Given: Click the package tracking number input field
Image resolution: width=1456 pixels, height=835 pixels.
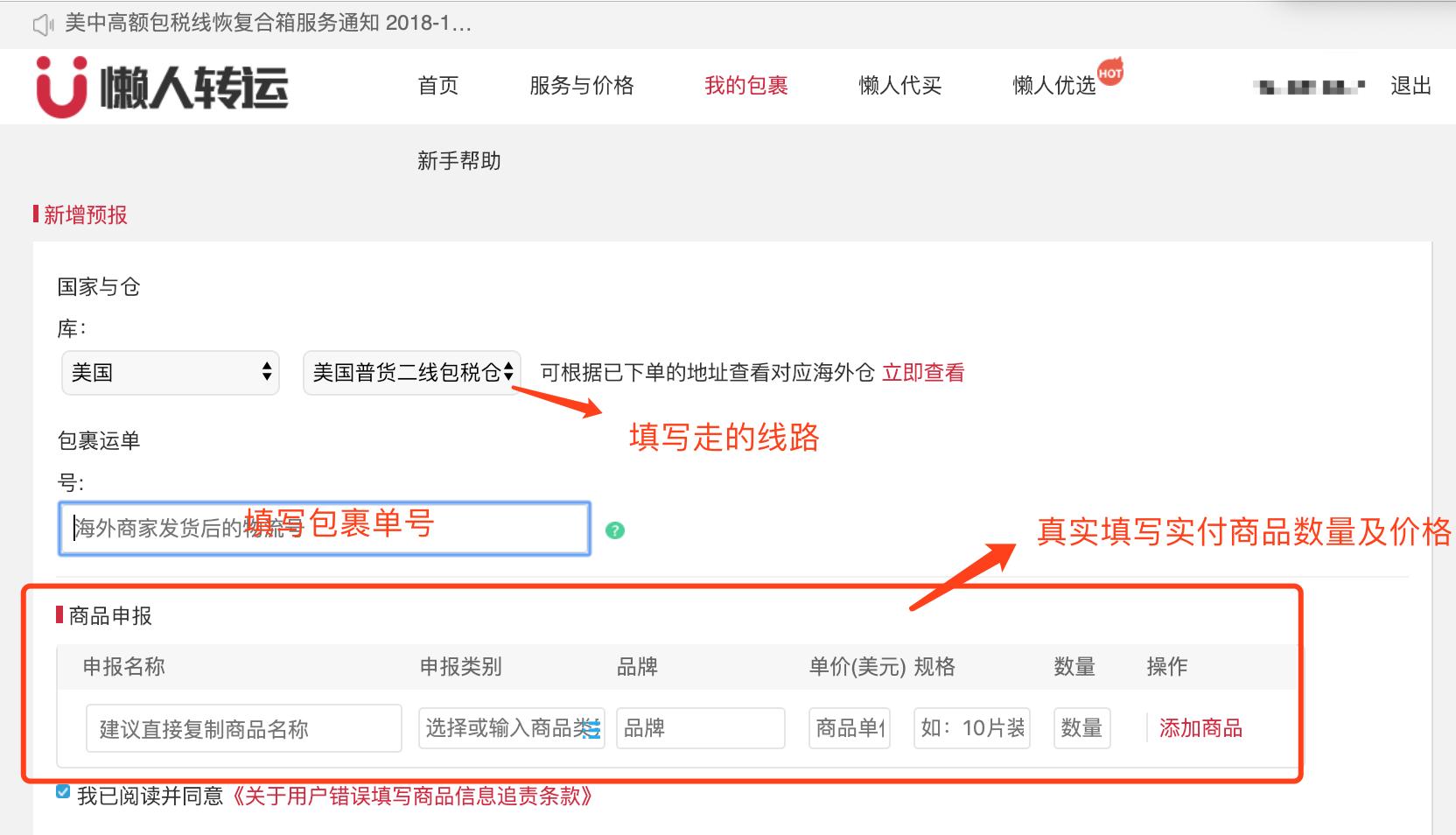Looking at the screenshot, I should (x=324, y=529).
